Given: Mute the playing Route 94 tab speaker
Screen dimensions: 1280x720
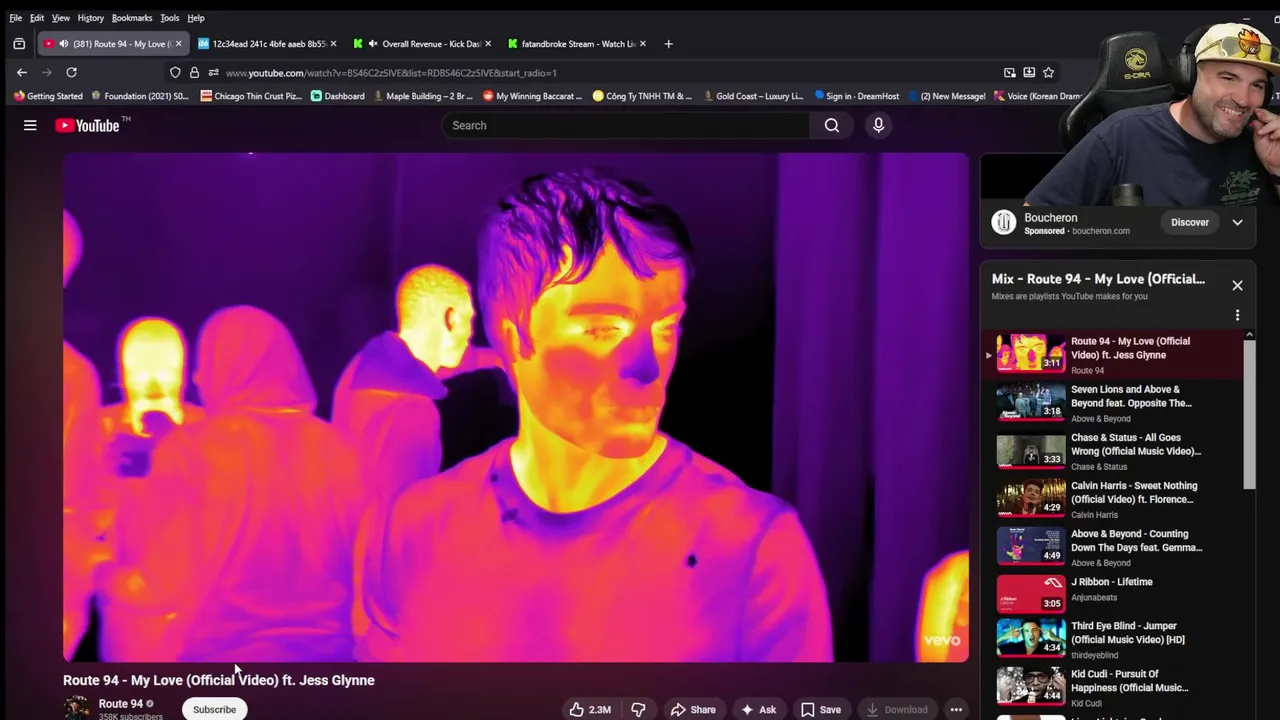Looking at the screenshot, I should [64, 44].
